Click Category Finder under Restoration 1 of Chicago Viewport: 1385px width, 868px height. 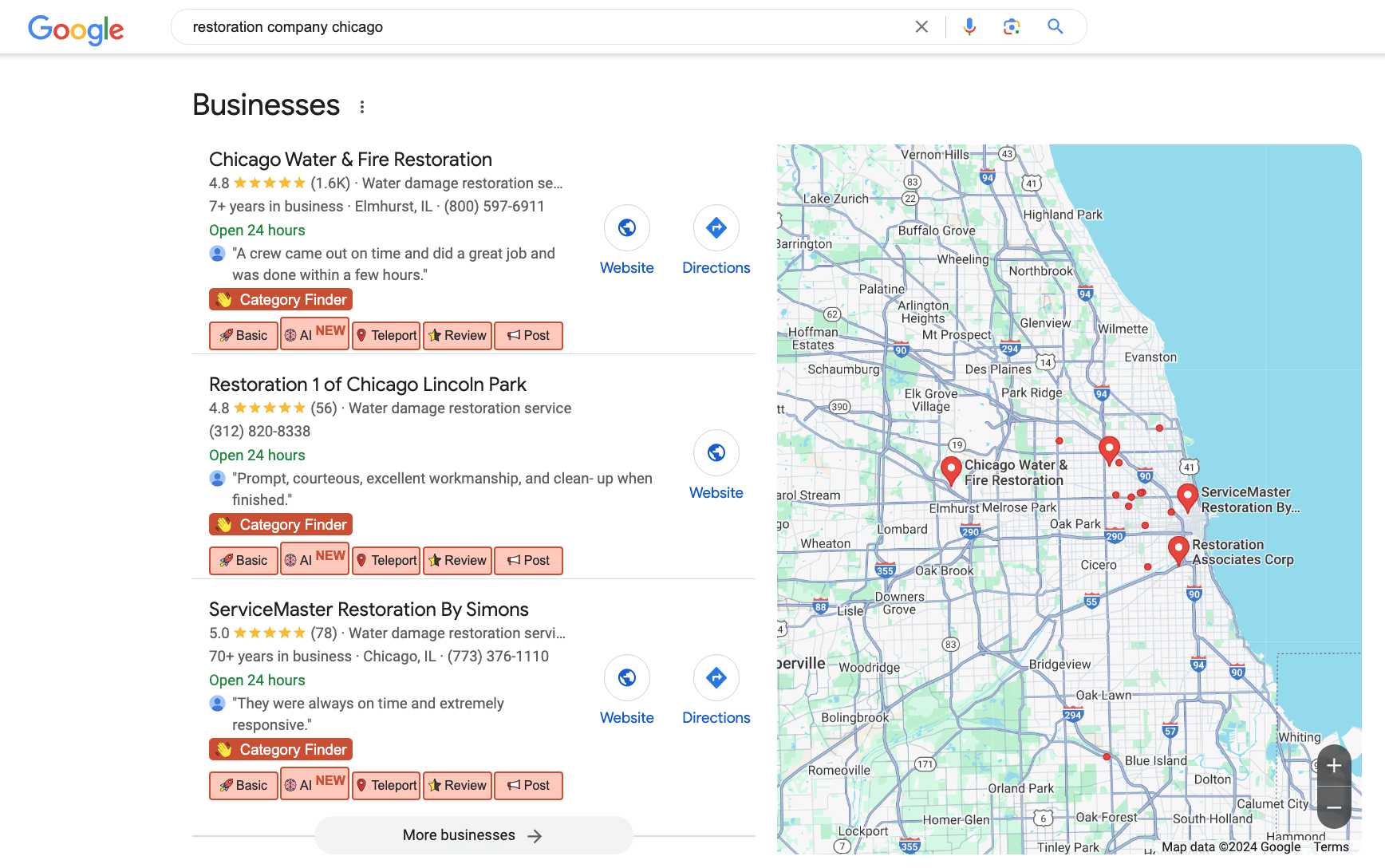(x=281, y=525)
